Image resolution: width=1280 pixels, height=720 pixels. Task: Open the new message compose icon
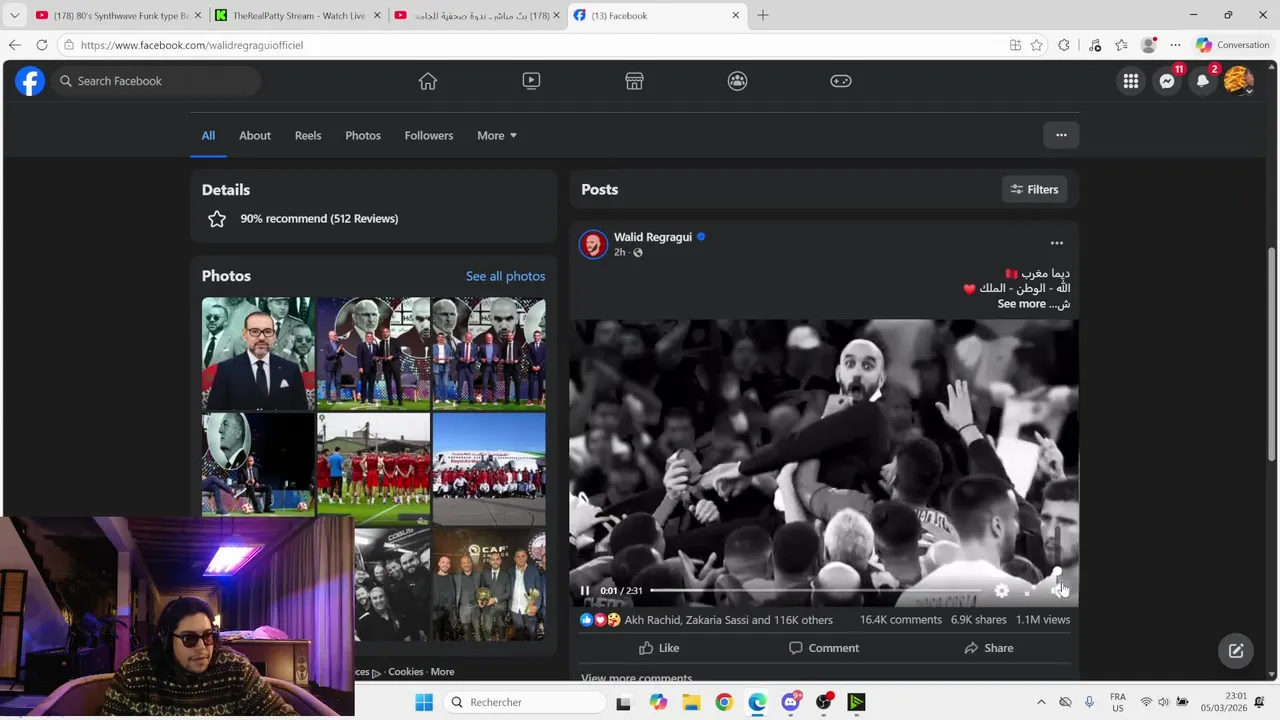coord(1236,651)
